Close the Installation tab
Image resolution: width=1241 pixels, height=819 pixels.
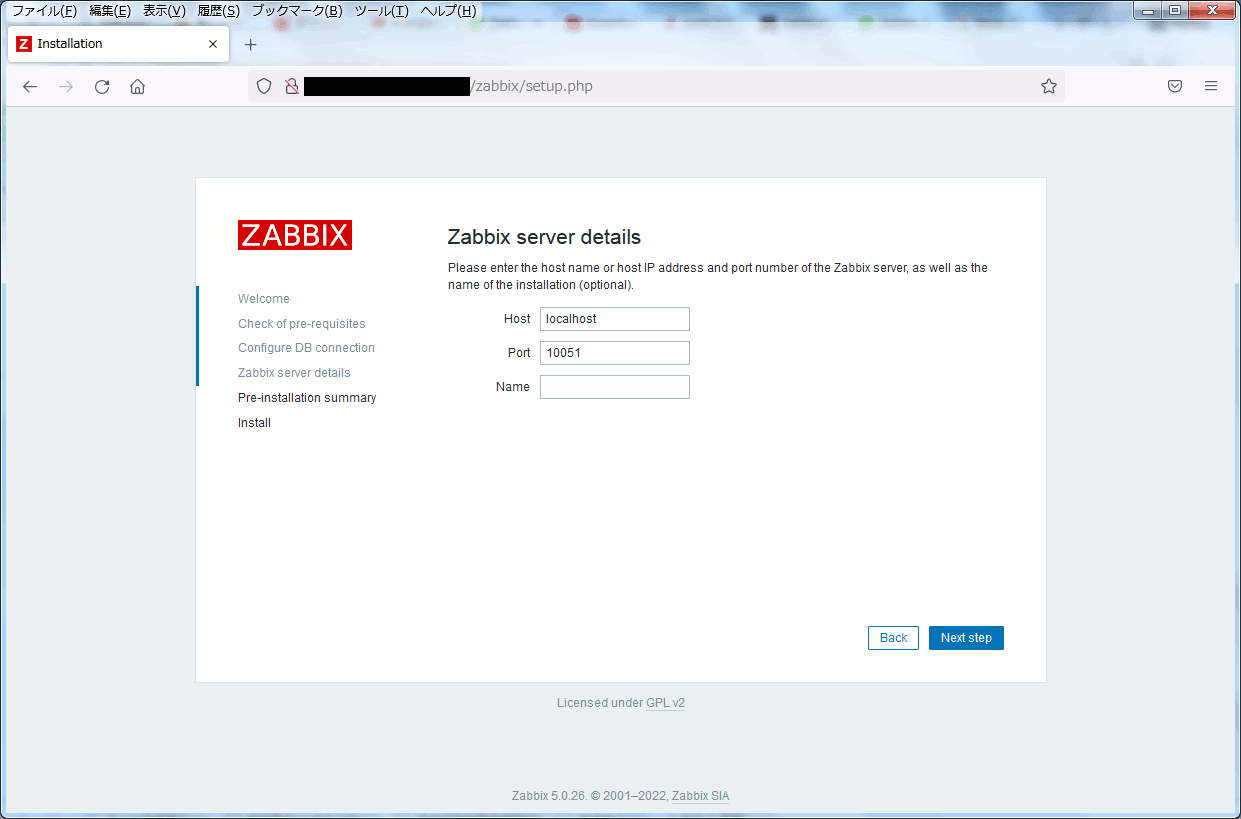point(213,44)
